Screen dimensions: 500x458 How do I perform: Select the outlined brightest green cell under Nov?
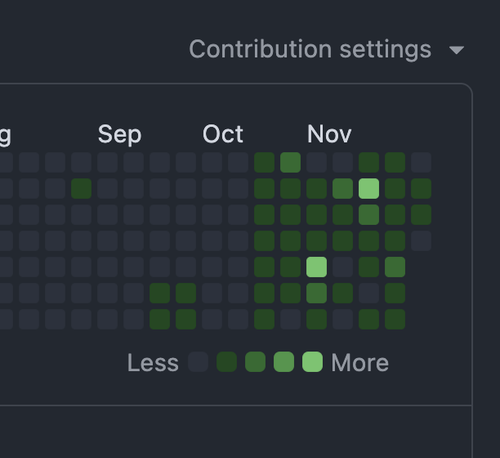click(x=369, y=189)
